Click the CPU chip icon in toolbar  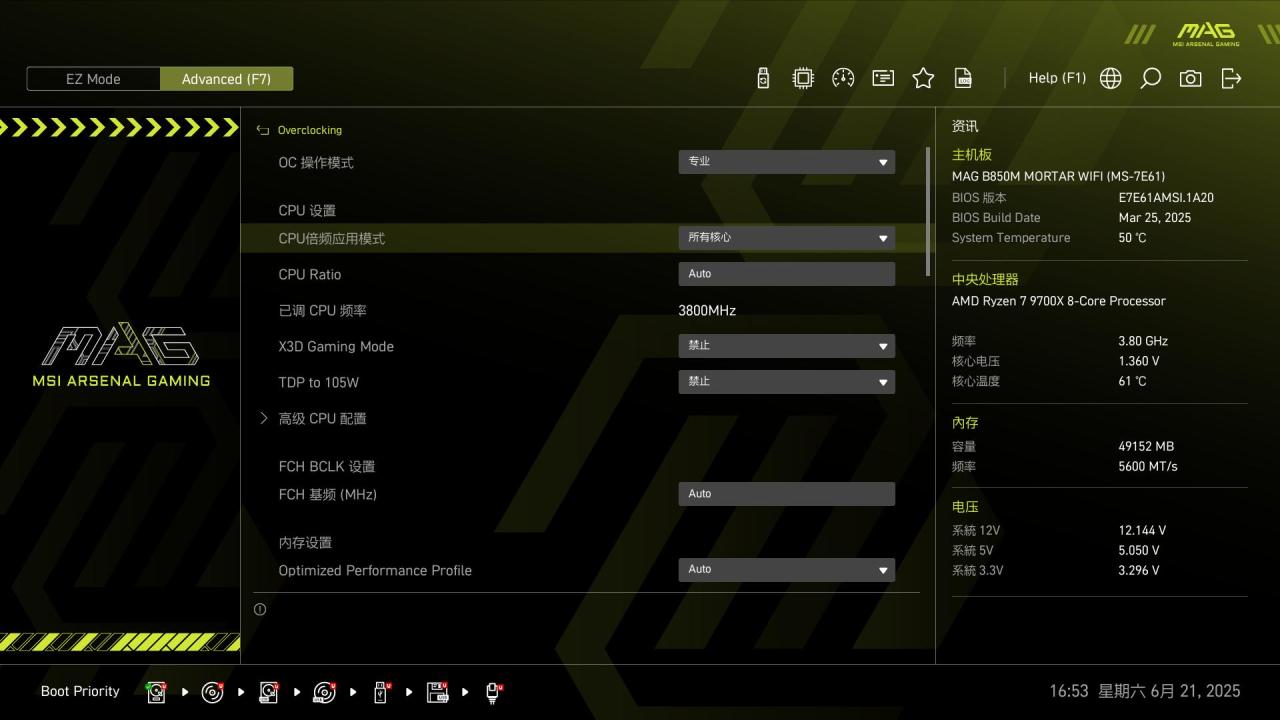tap(803, 78)
